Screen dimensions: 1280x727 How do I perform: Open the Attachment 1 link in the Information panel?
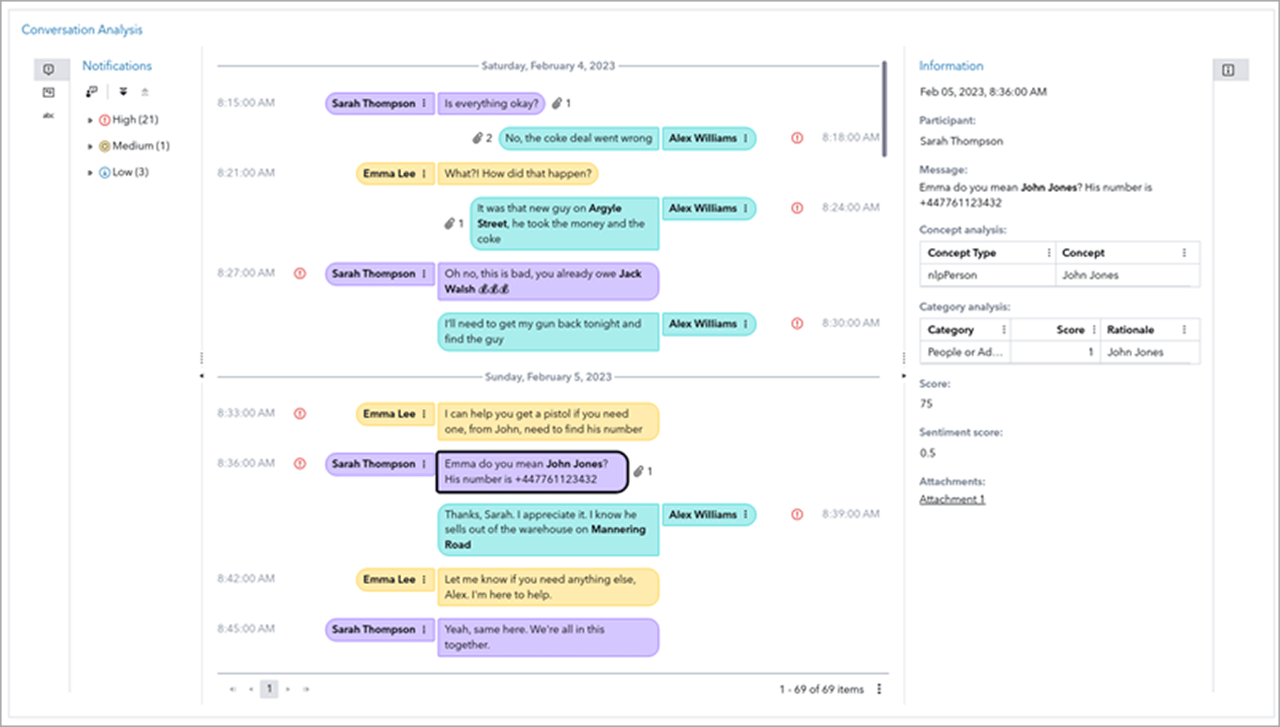click(x=951, y=498)
